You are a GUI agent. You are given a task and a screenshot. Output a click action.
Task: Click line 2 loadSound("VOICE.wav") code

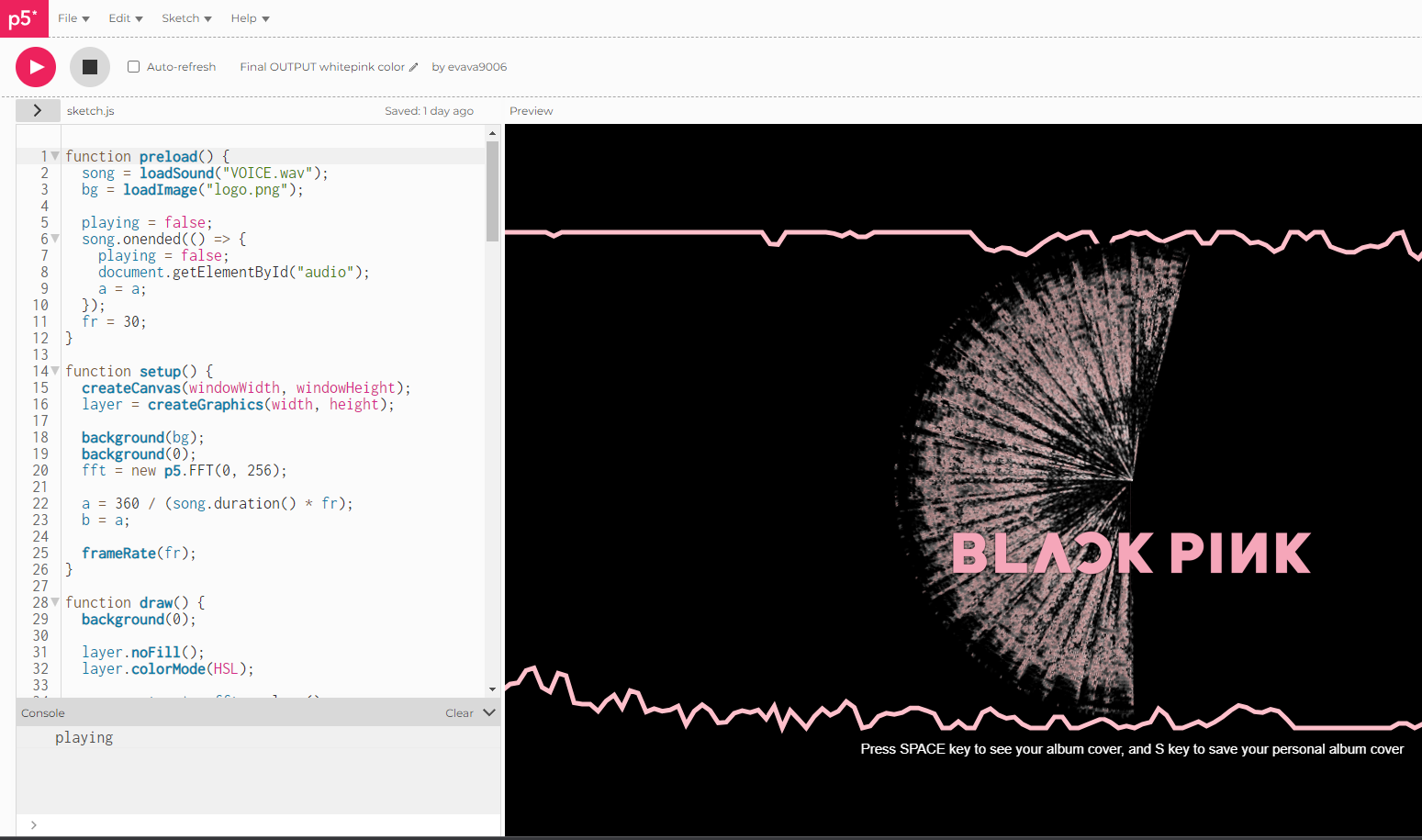[x=205, y=173]
